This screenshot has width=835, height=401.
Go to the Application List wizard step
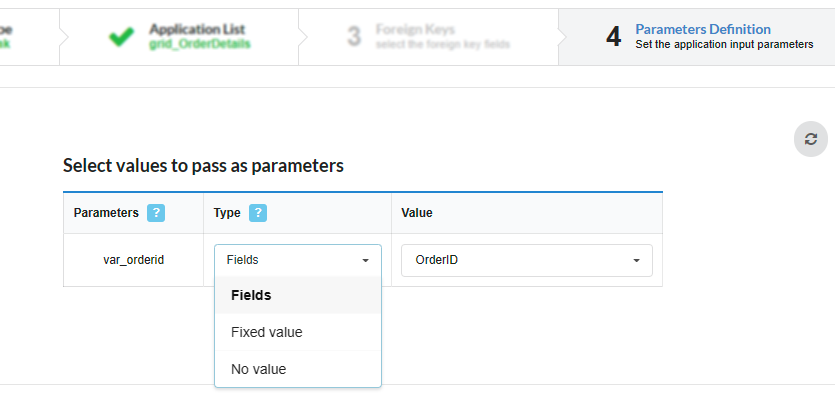click(197, 30)
